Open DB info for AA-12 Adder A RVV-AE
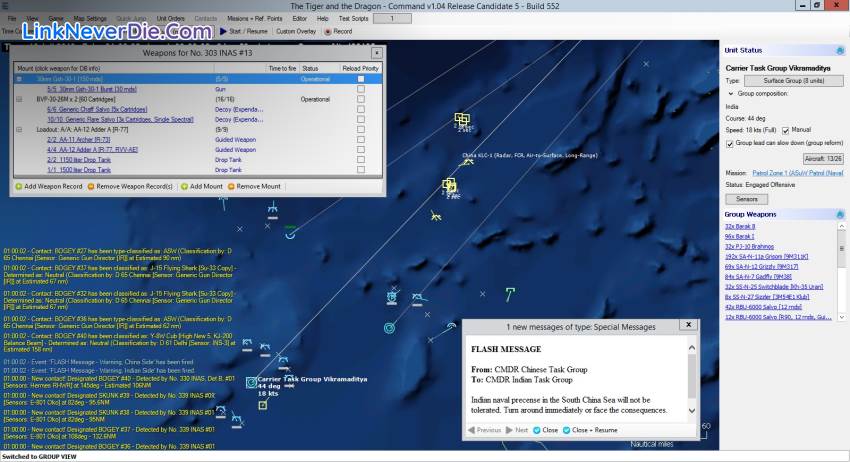This screenshot has height=462, width=850. (x=92, y=150)
